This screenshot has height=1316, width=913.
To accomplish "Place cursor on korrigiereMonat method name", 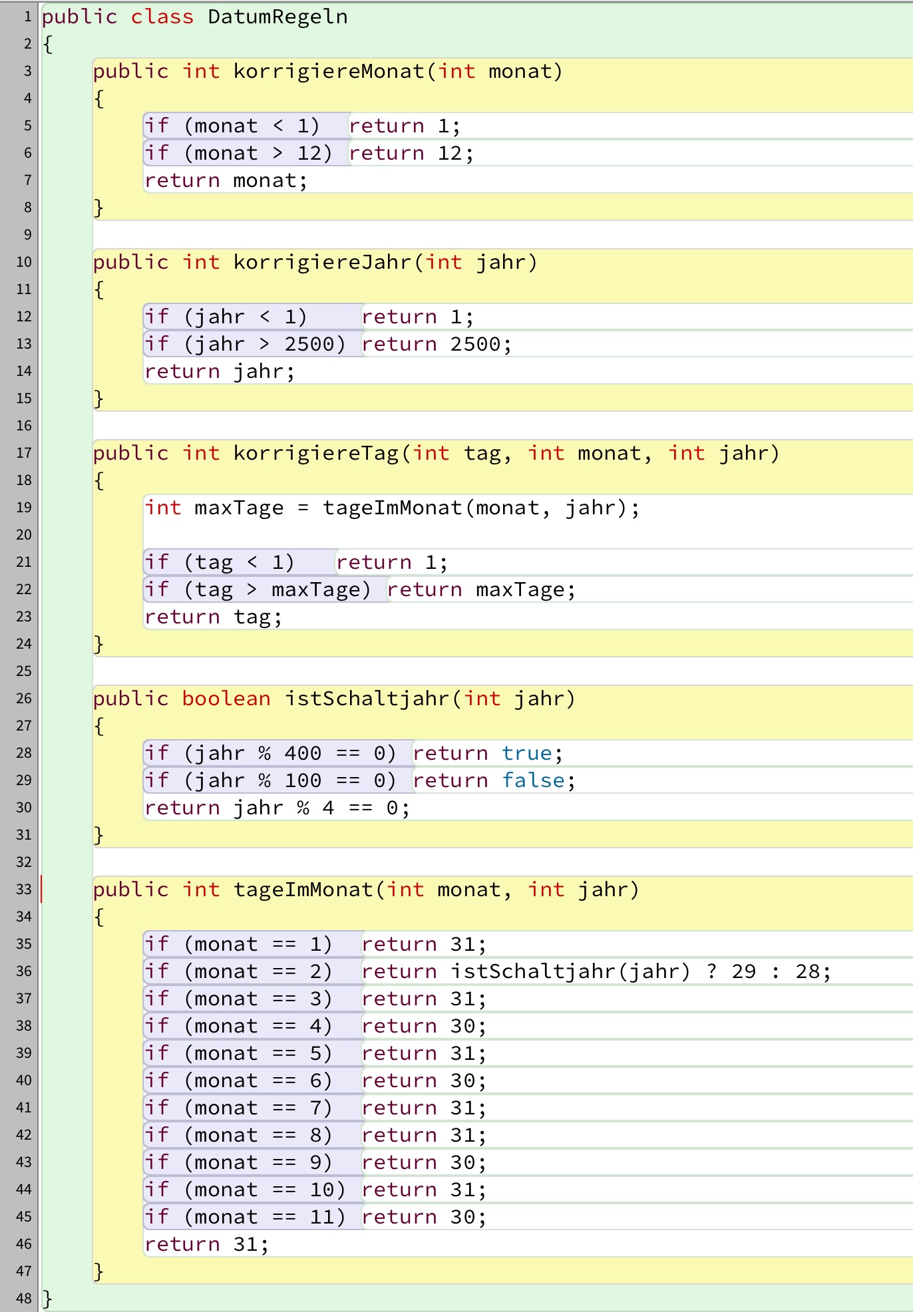I will pyautogui.click(x=329, y=71).
